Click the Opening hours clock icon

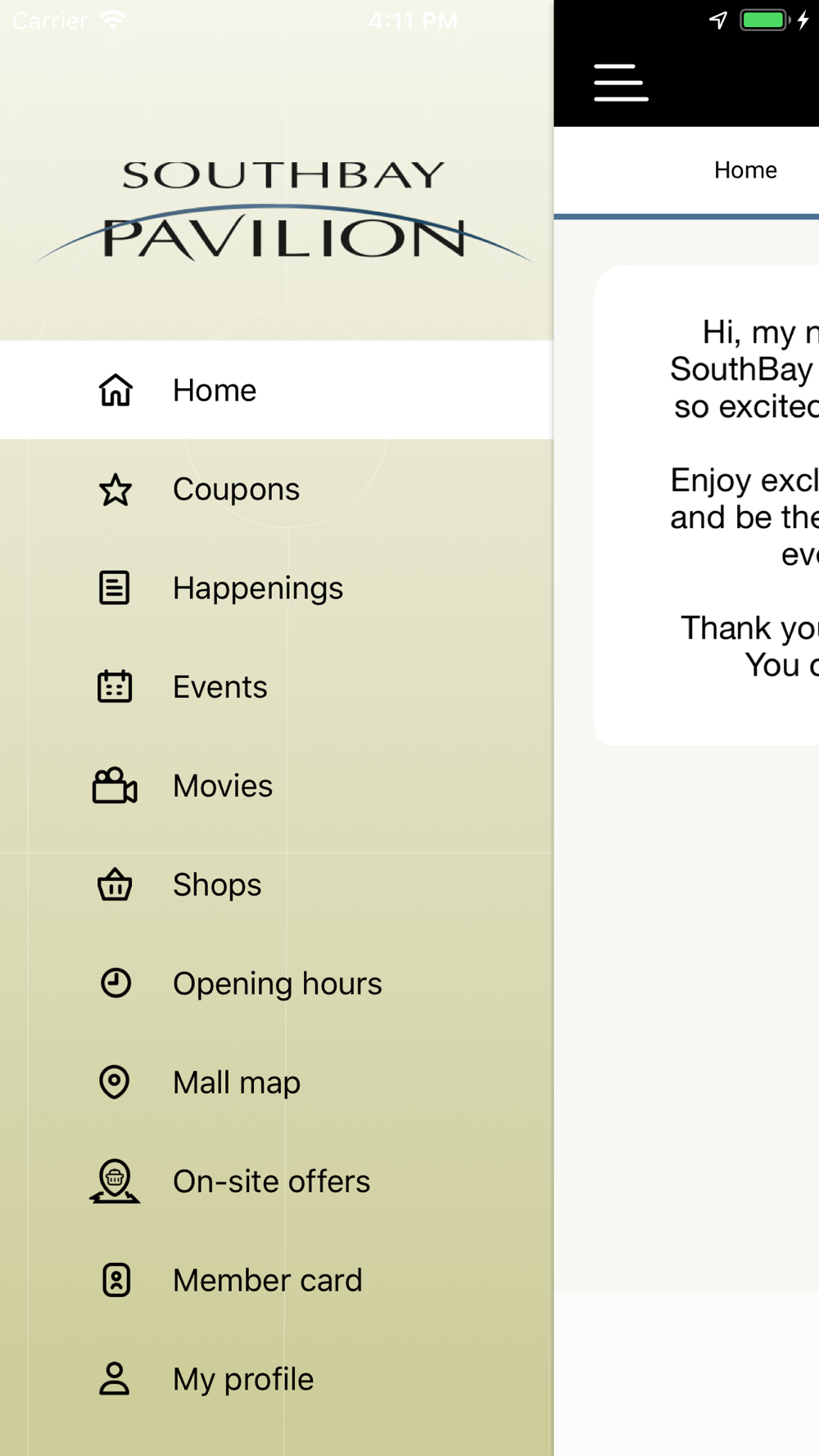pyautogui.click(x=115, y=983)
